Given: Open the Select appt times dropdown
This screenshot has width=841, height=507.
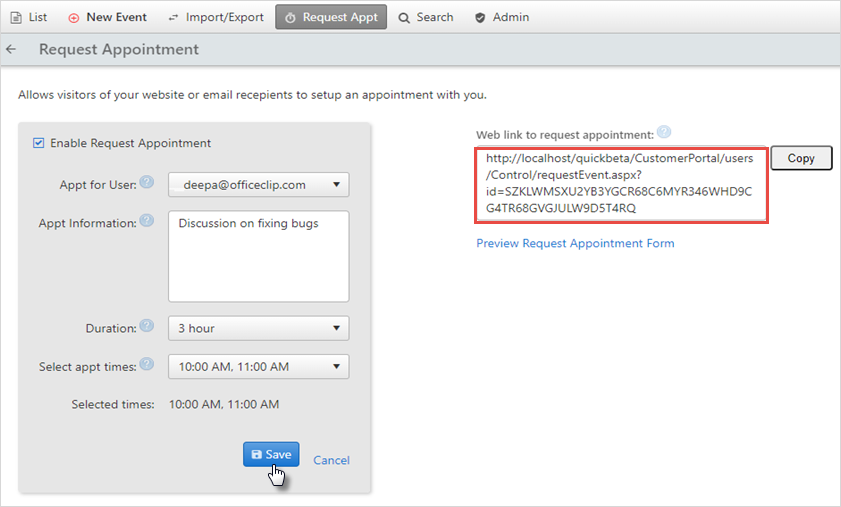Looking at the screenshot, I should pyautogui.click(x=259, y=366).
